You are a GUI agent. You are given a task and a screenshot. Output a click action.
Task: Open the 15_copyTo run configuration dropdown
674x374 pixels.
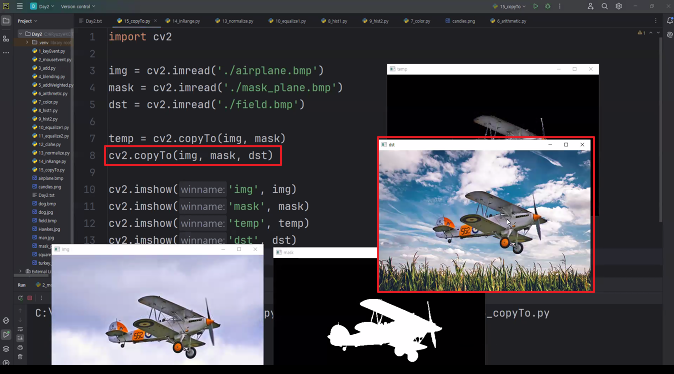509,6
